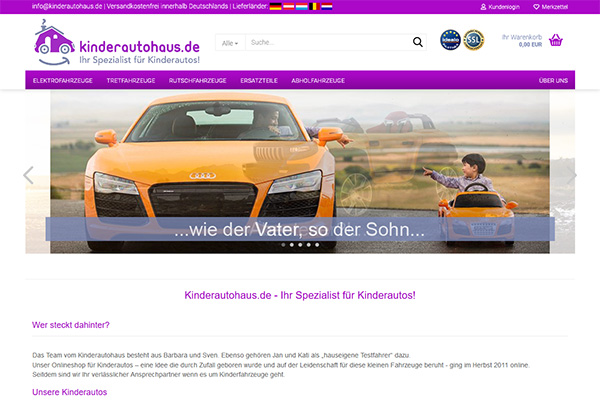Image resolution: width=600 pixels, height=400 pixels.
Task: Select the third slider dot indicator
Action: pos(300,245)
